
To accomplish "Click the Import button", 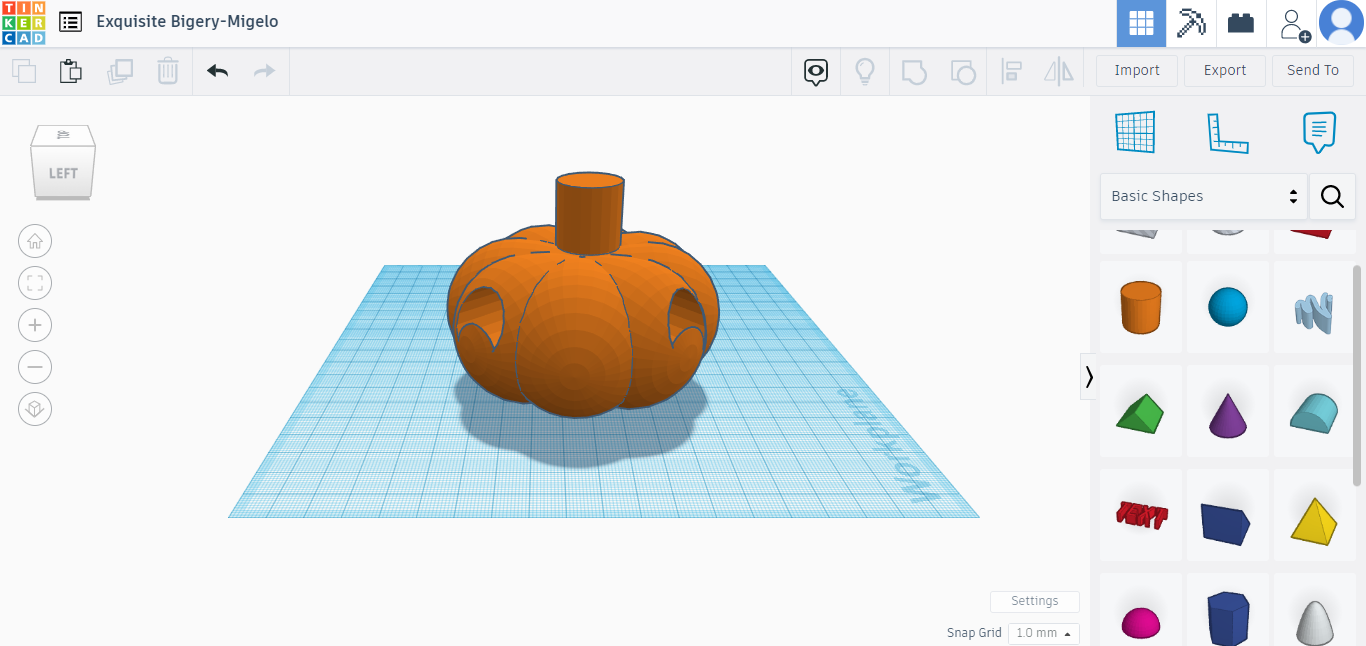I will (1137, 70).
